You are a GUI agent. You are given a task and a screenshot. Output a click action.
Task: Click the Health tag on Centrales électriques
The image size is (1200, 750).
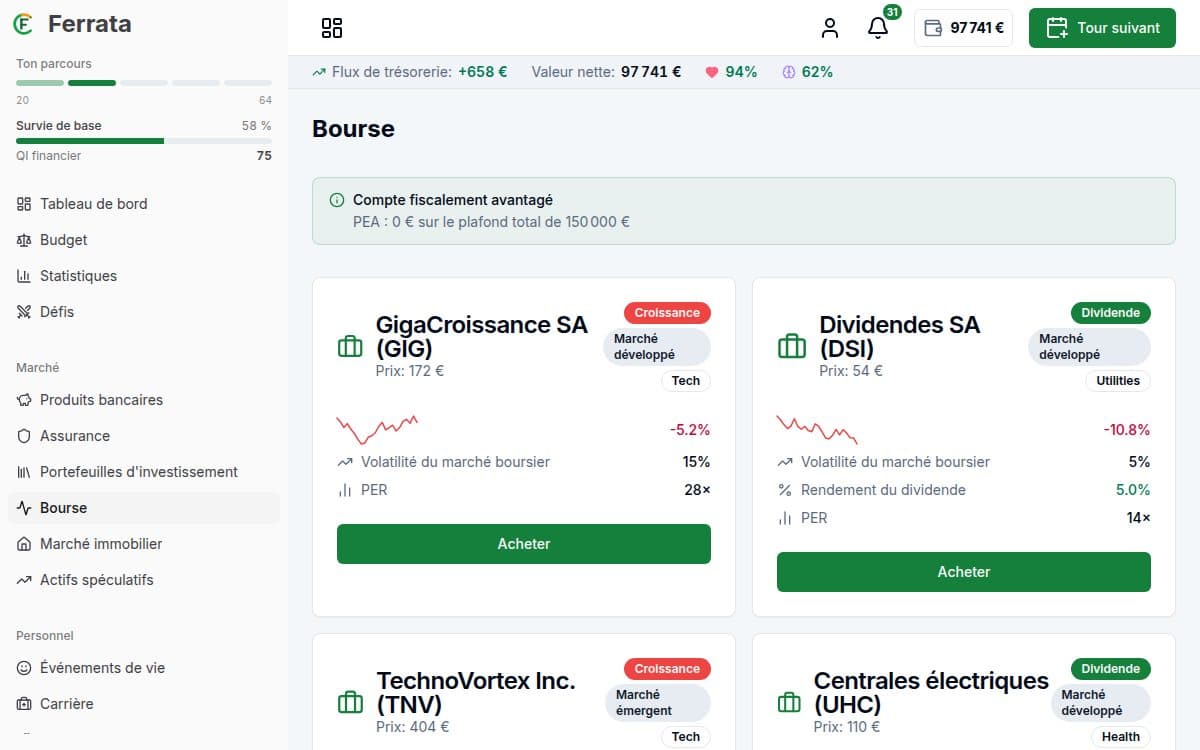(x=1121, y=737)
